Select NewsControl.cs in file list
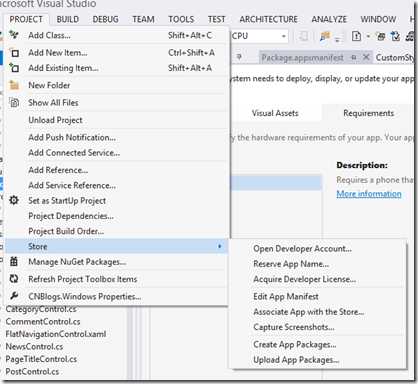The image size is (418, 384). click(34, 346)
